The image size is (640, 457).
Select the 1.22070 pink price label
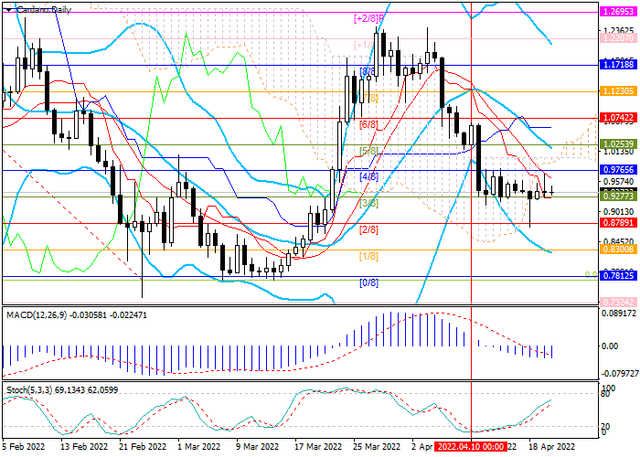pos(618,38)
